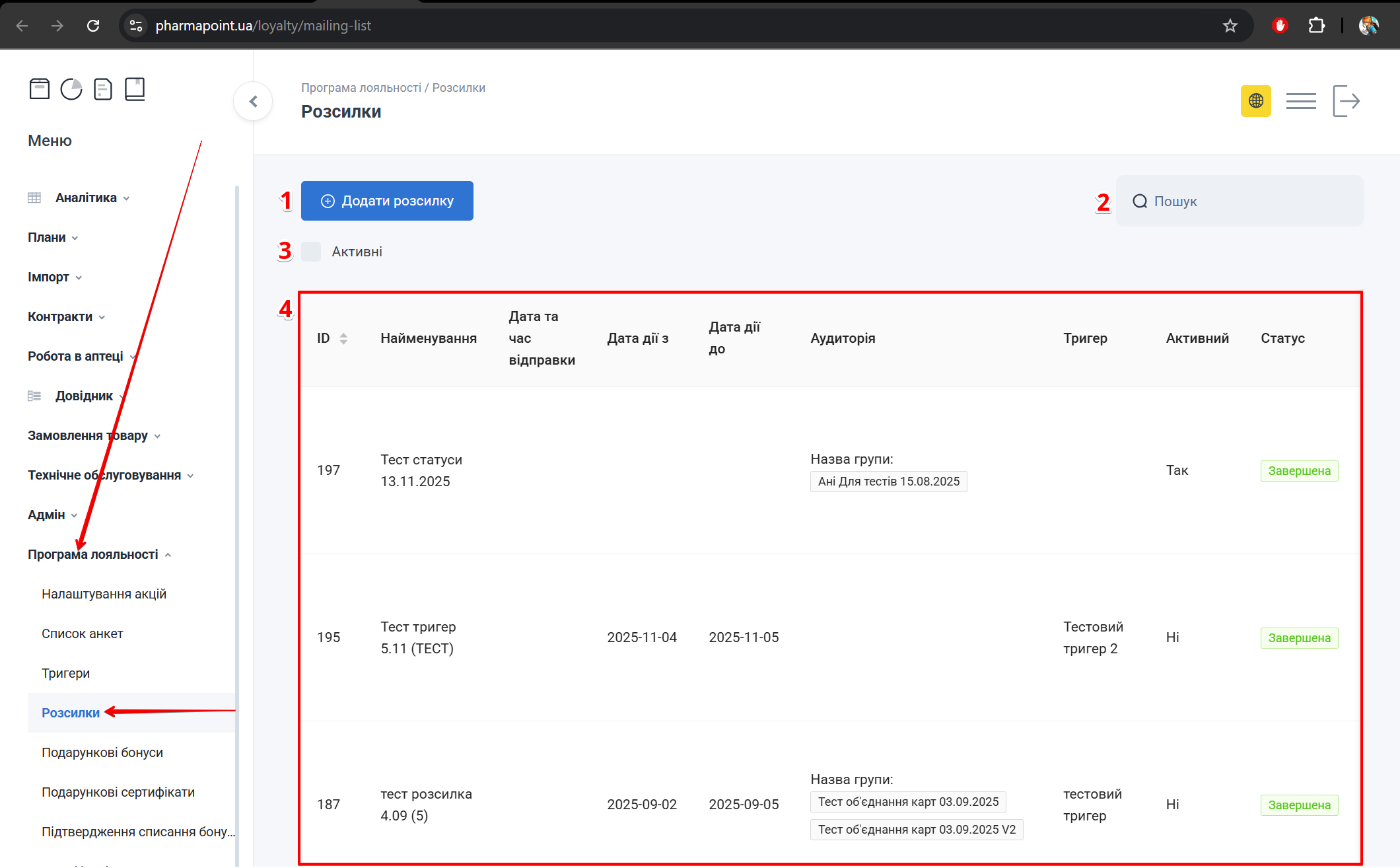
Task: Click the Завершена status badge for ID 197
Action: [1299, 471]
